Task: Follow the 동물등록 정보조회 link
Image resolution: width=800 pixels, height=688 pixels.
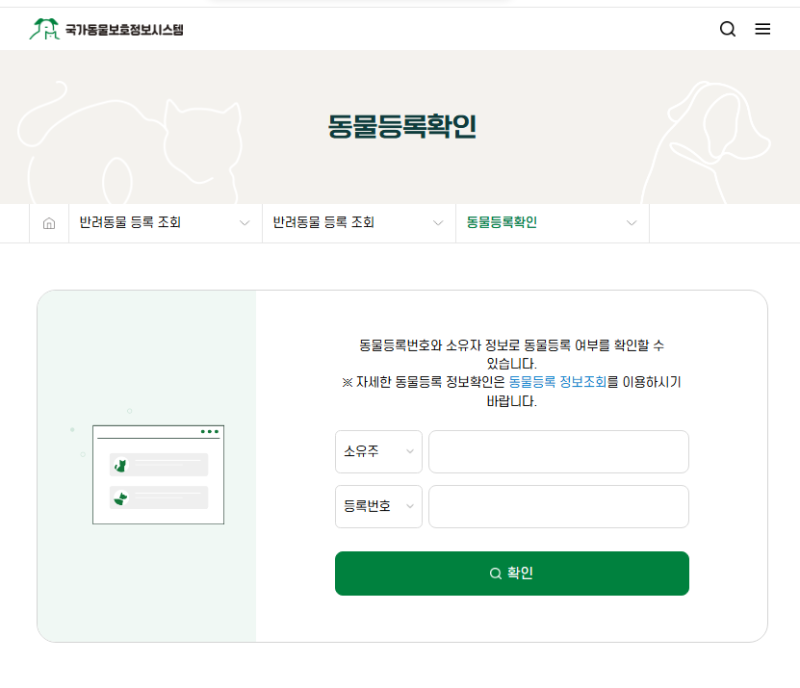Action: [557, 382]
